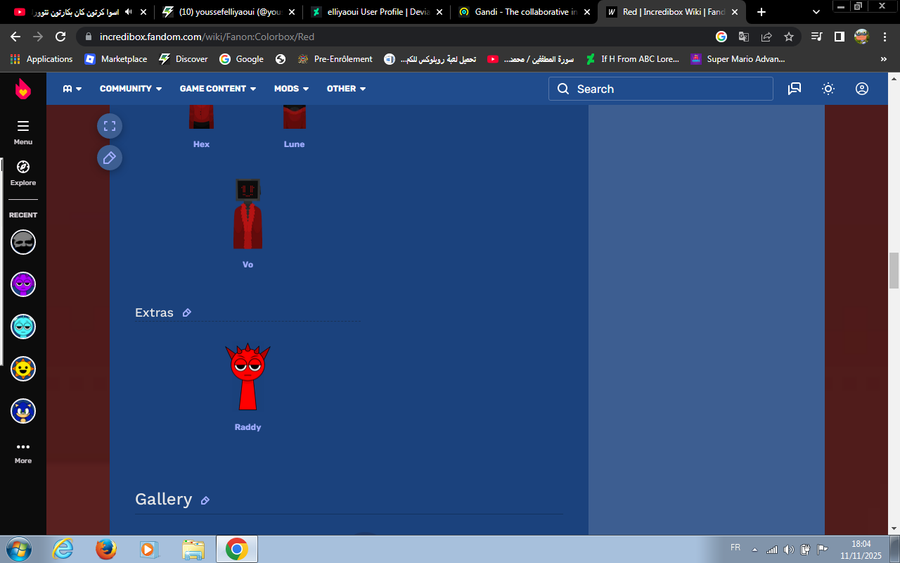The image size is (900, 563).
Task: Edit the Gallery section pencil icon
Action: click(205, 500)
